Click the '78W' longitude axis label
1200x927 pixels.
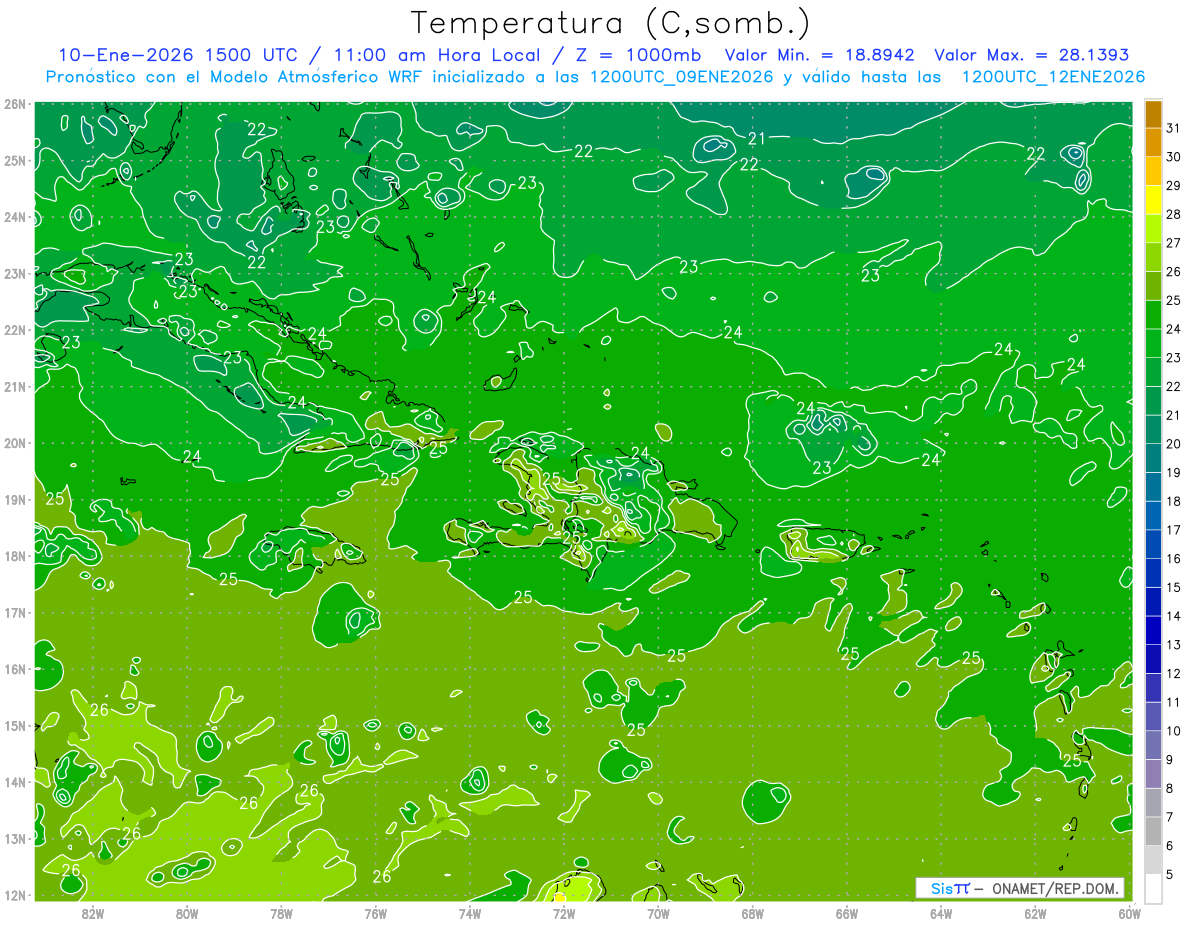pyautogui.click(x=281, y=913)
